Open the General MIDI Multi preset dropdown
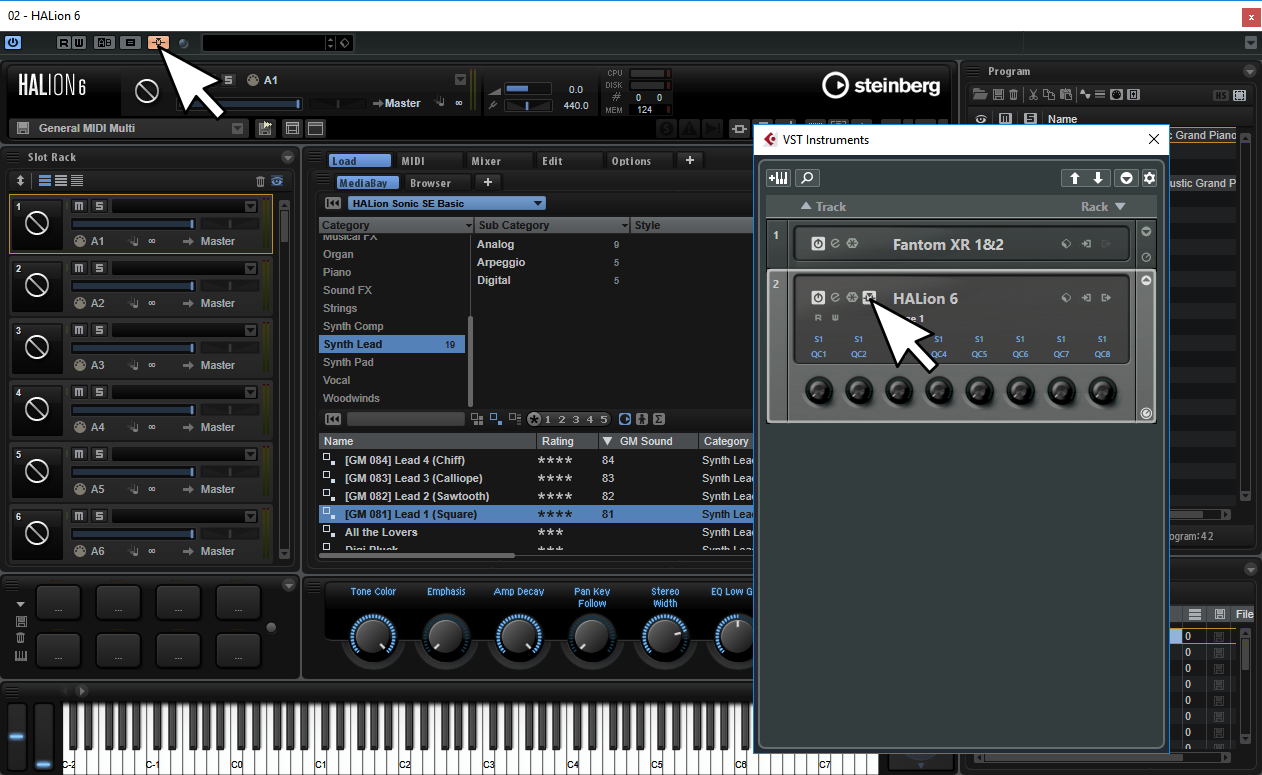The image size is (1262, 775). click(x=237, y=128)
